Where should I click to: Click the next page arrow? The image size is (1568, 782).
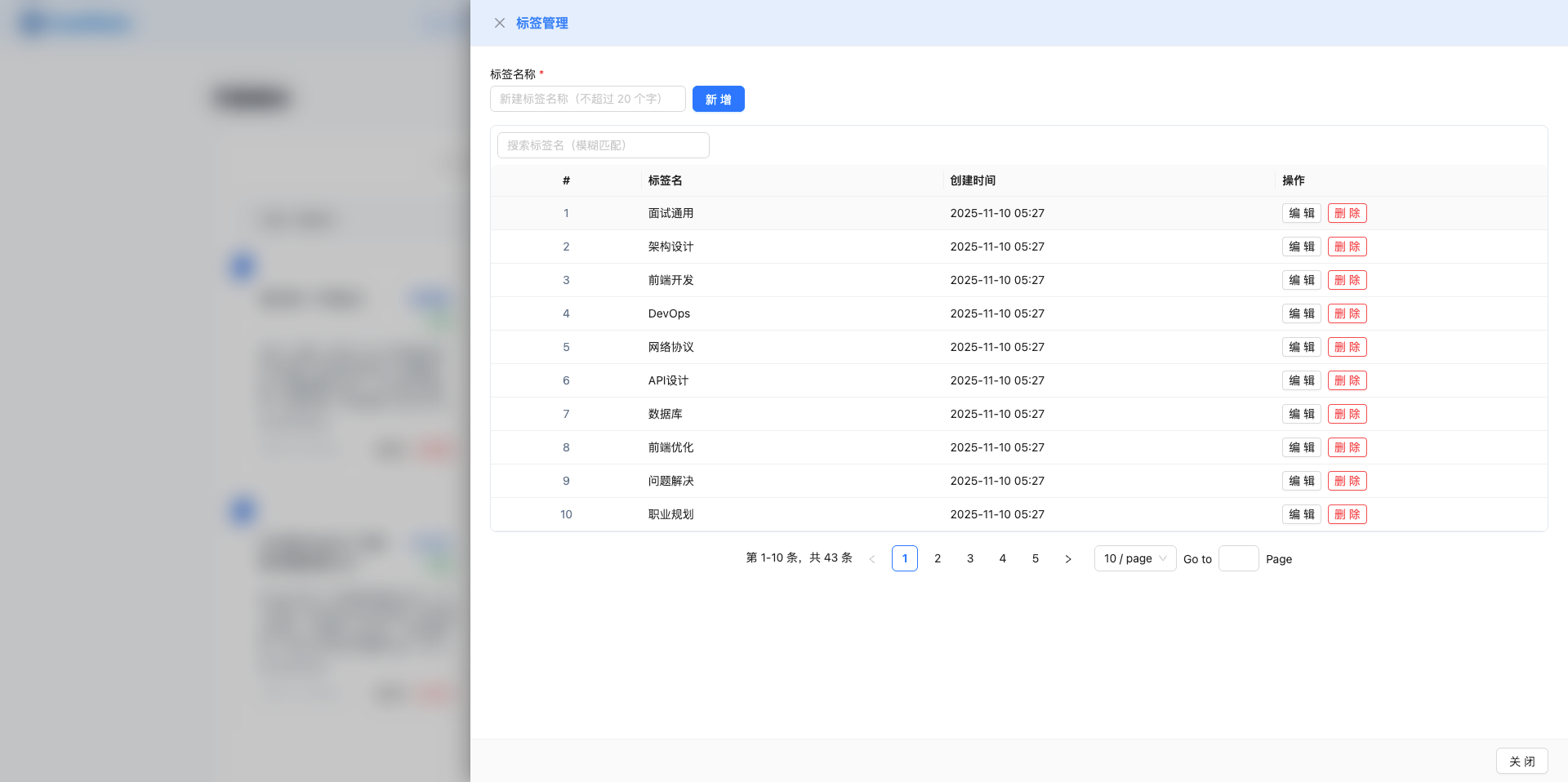click(1068, 558)
